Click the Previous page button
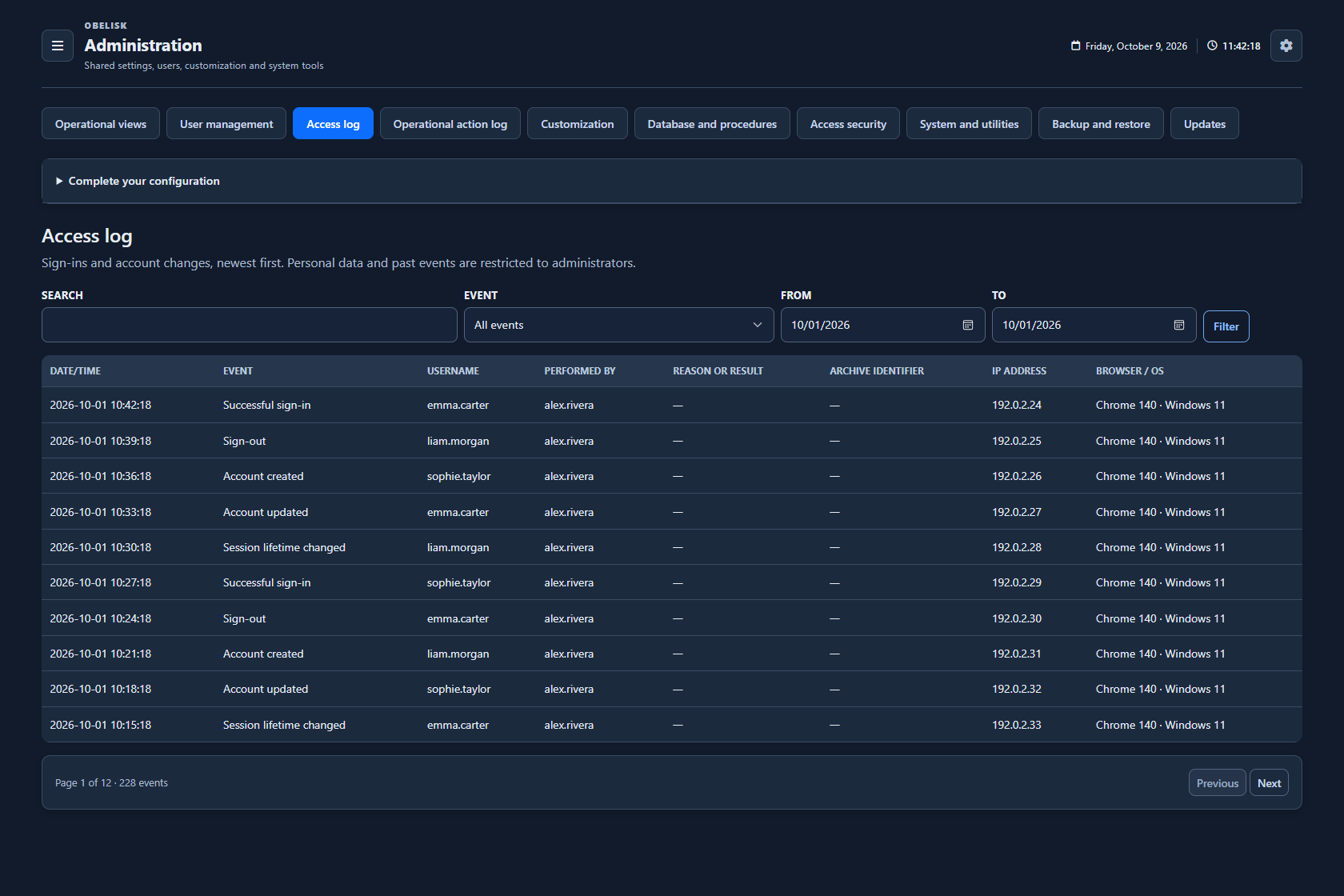 tap(1217, 783)
